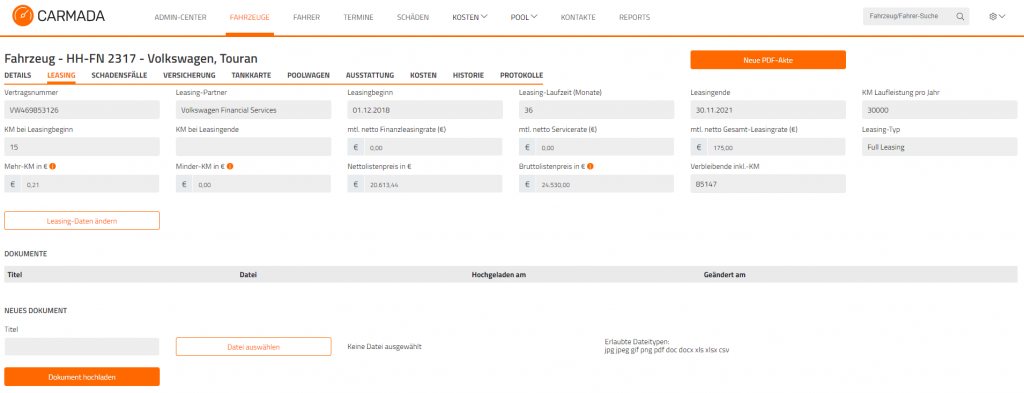The width and height of the screenshot is (1024, 393).
Task: Click the Leasingende date field
Action: [x=768, y=110]
